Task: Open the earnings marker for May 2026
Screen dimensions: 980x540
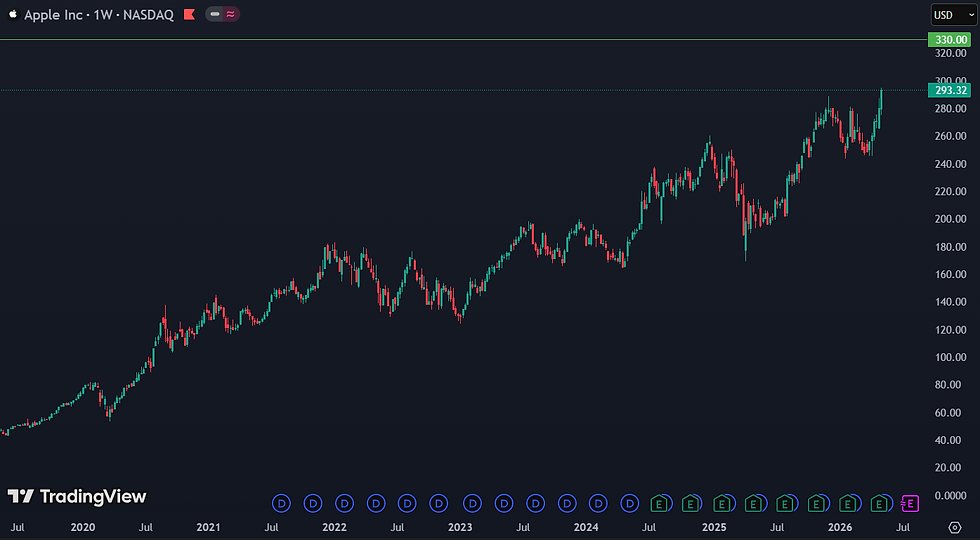Action: 879,502
